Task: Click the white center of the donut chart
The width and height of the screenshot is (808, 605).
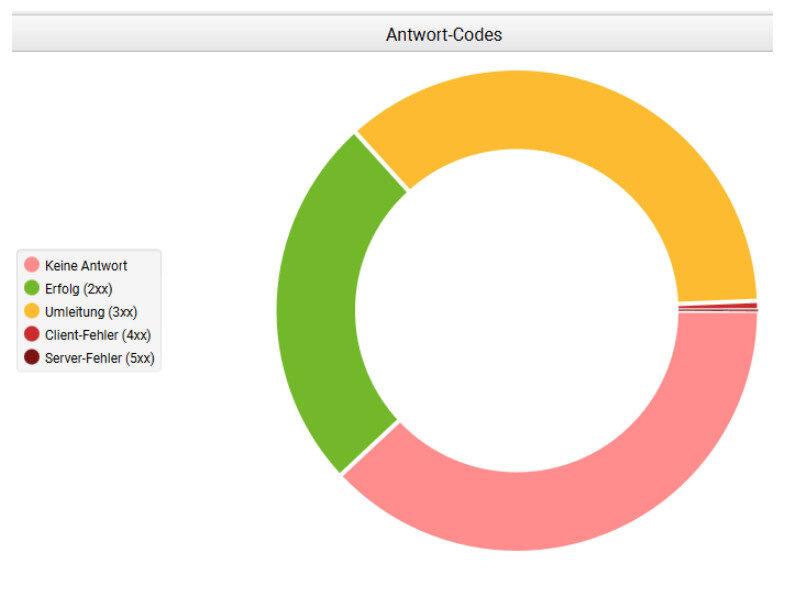Action: (517, 310)
